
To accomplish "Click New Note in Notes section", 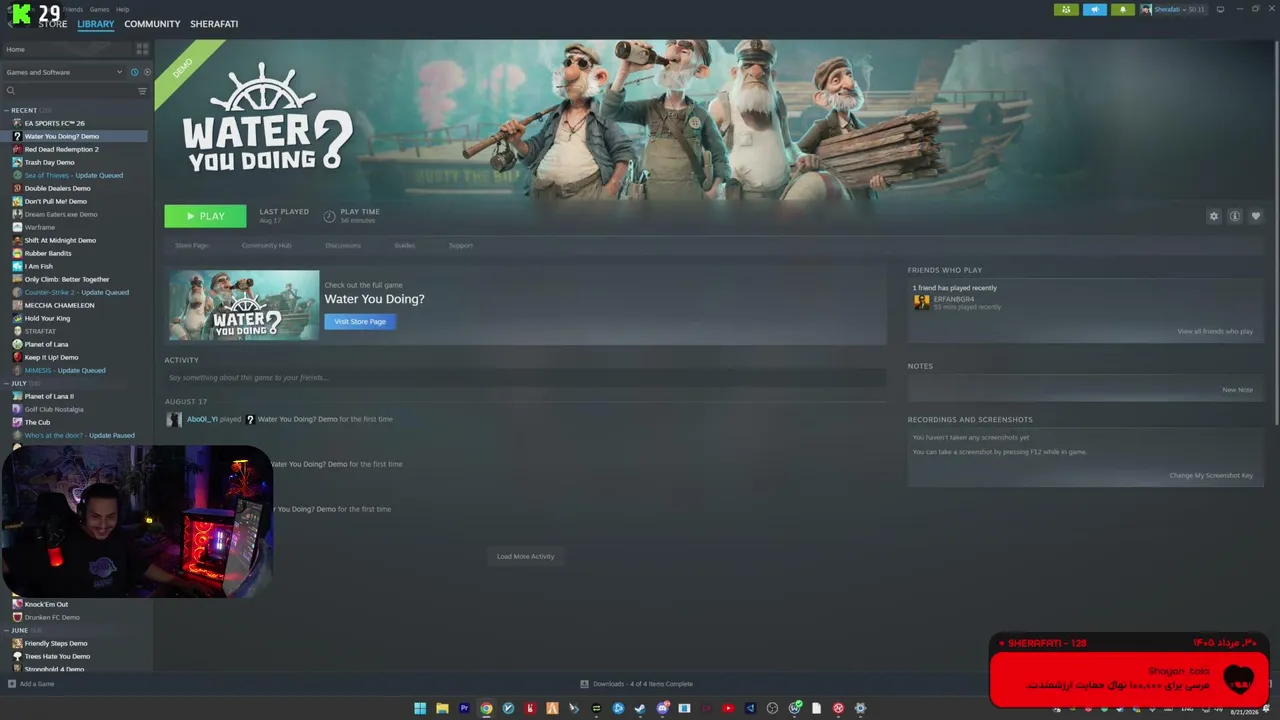I will click(1237, 390).
